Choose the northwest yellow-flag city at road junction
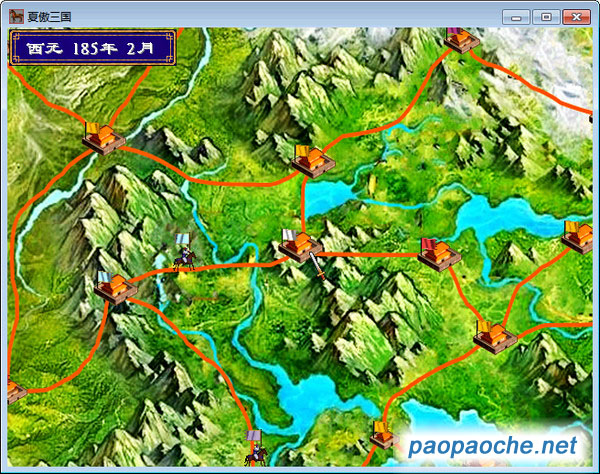The image size is (600, 474). pos(103,138)
